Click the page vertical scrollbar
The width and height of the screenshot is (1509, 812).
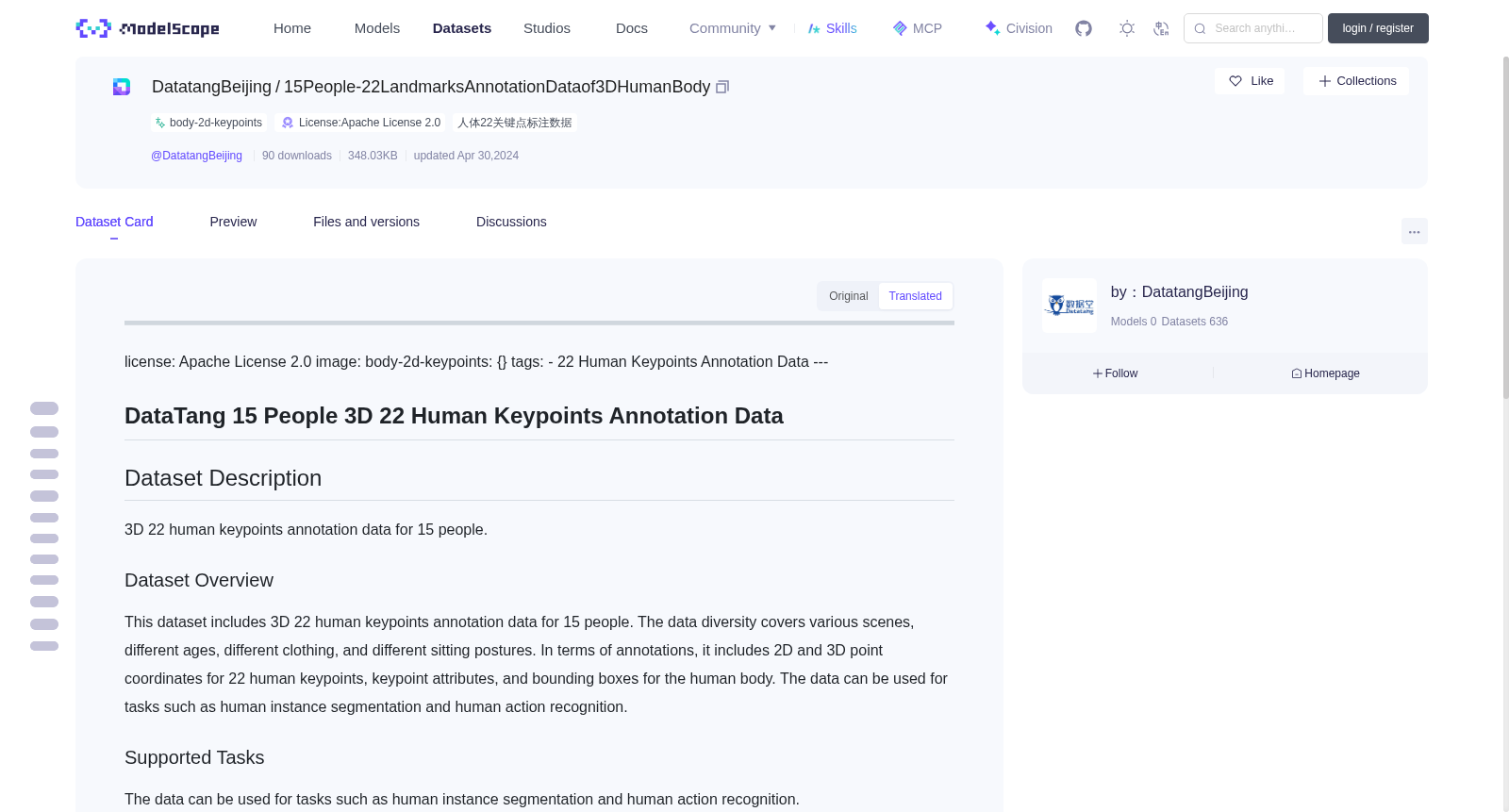[x=1505, y=226]
